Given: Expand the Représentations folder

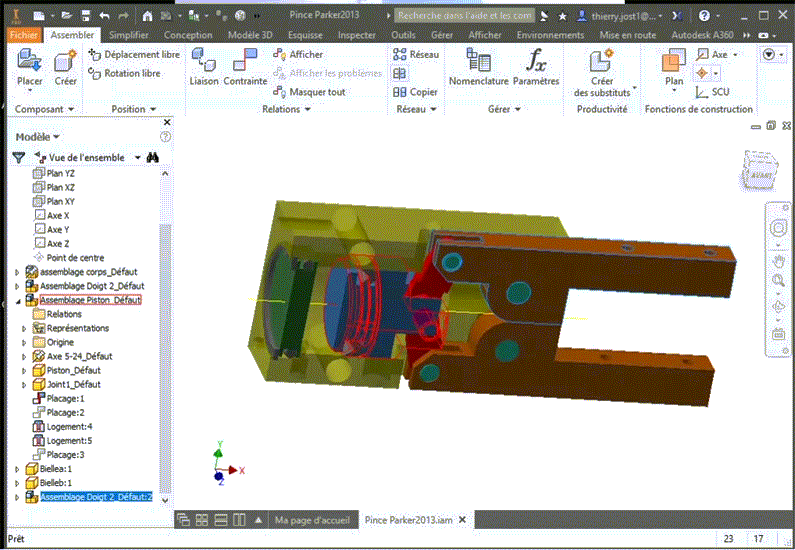Looking at the screenshot, I should point(24,328).
